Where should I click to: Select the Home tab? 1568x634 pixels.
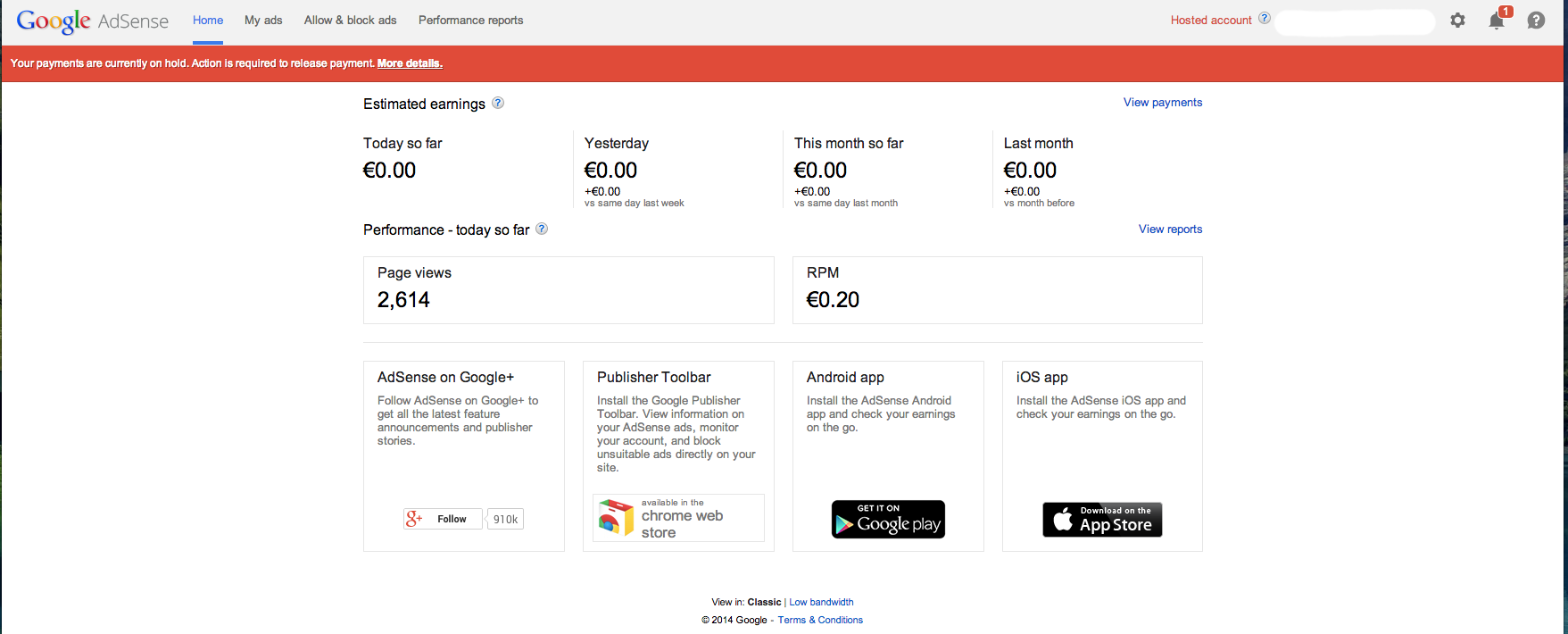[208, 21]
